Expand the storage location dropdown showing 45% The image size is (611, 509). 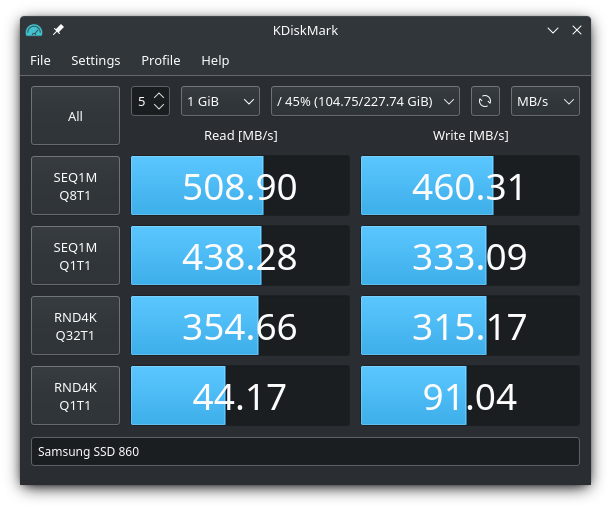[x=365, y=101]
